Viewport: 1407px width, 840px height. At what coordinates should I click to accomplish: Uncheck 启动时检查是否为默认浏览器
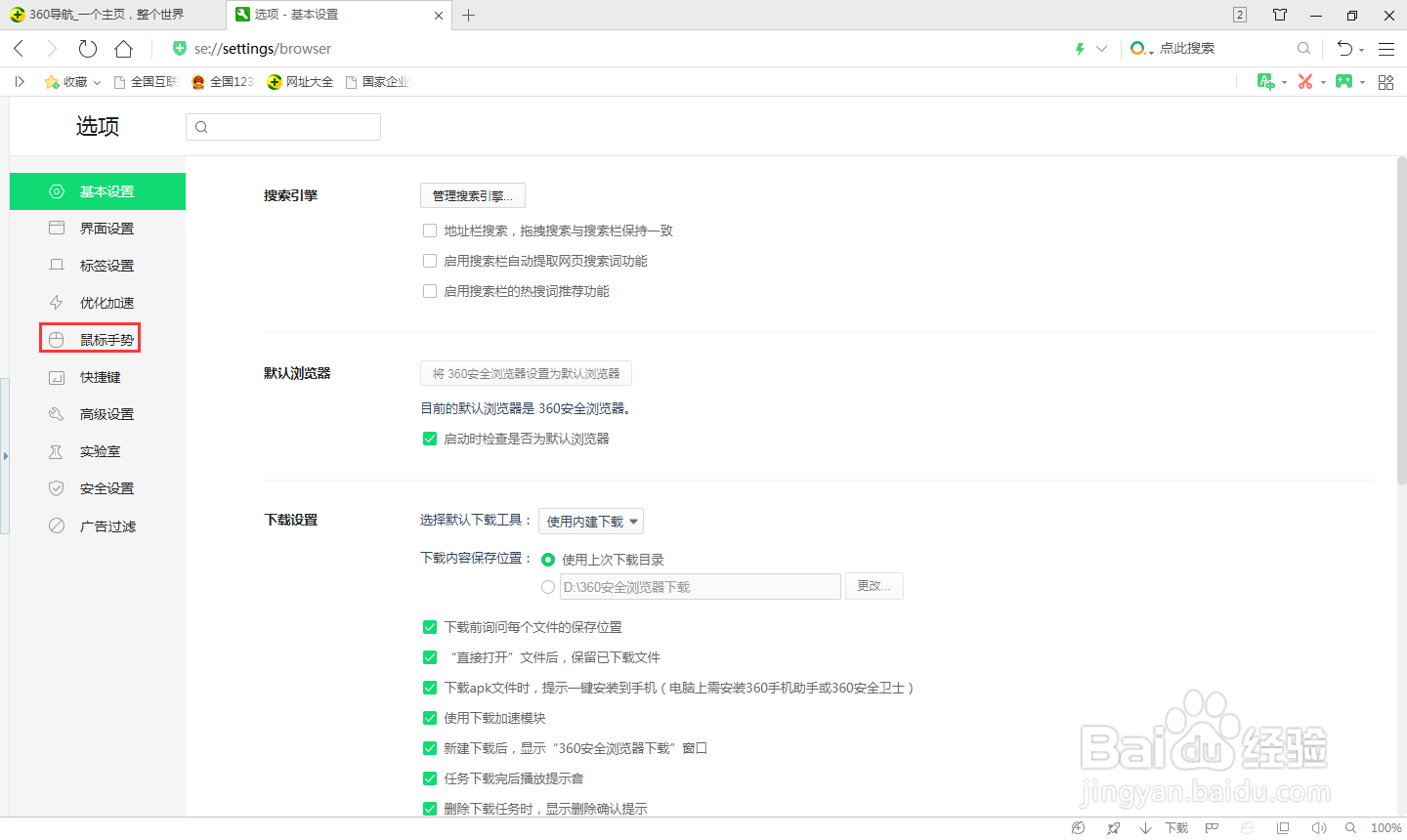coord(429,439)
